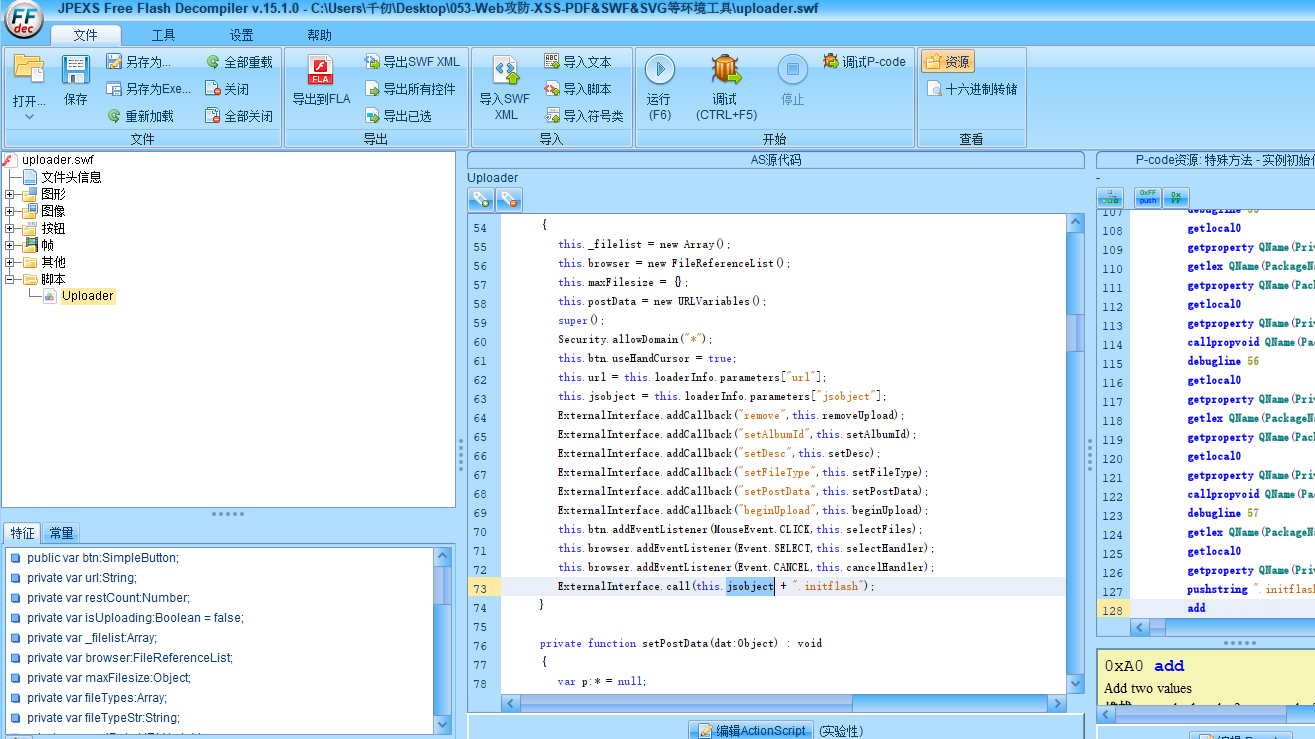
Task: Export to FLA with 导出到FLA icon
Action: (321, 81)
